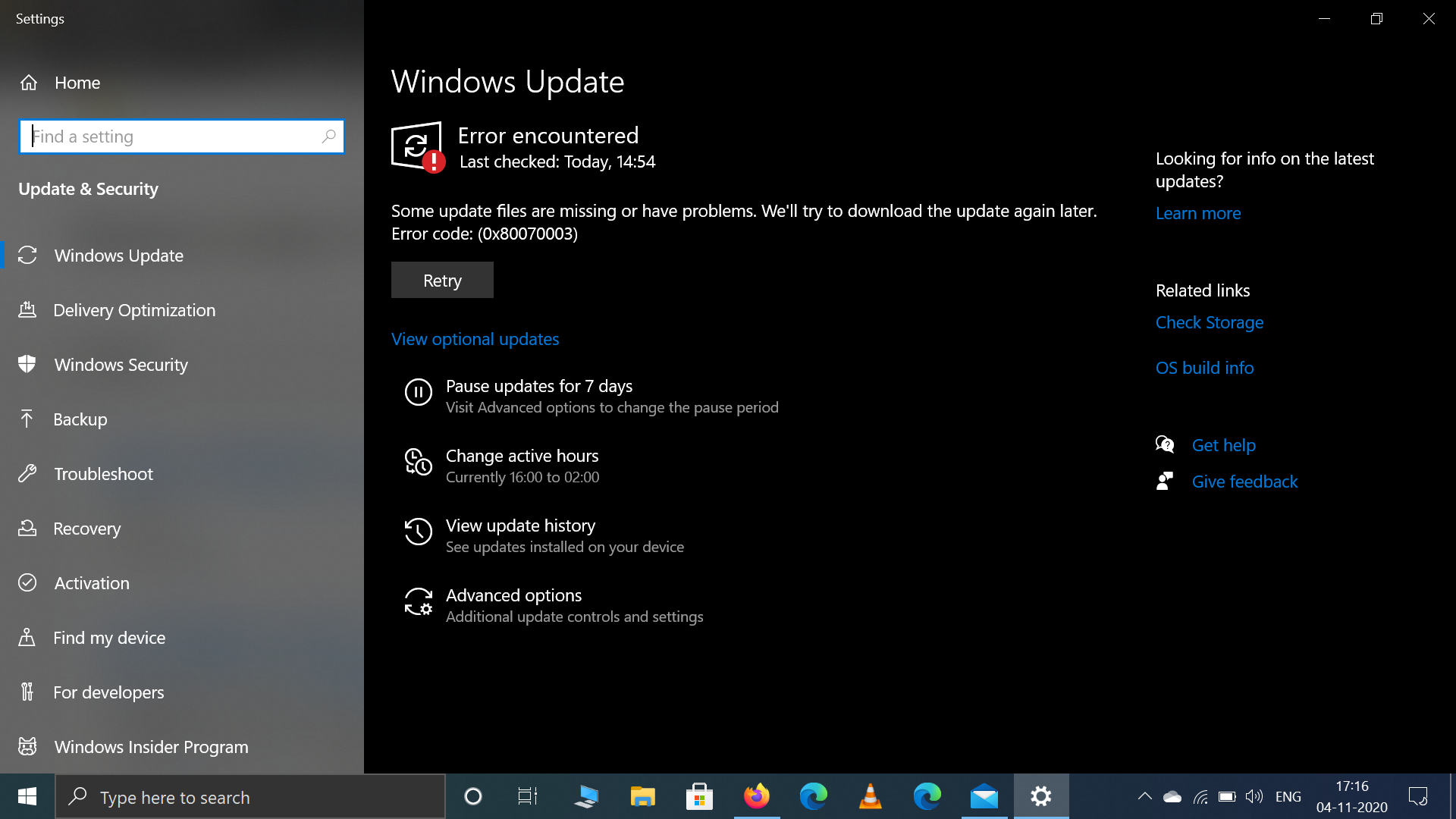Launch VLC media player from taskbar
This screenshot has height=819, width=1456.
(x=871, y=796)
